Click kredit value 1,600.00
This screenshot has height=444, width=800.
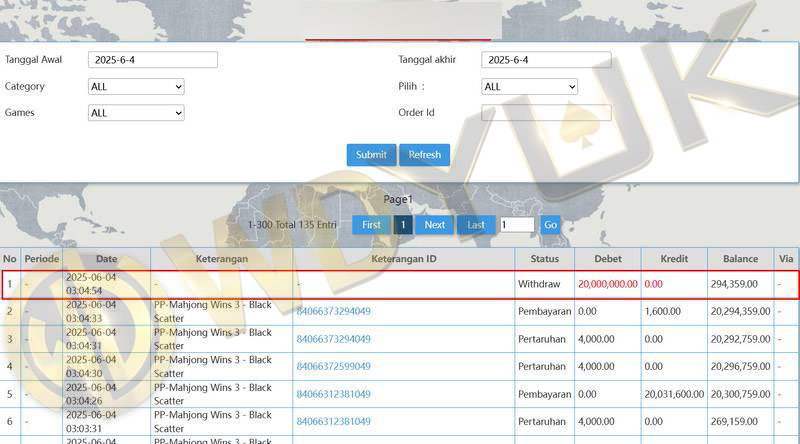coord(663,311)
